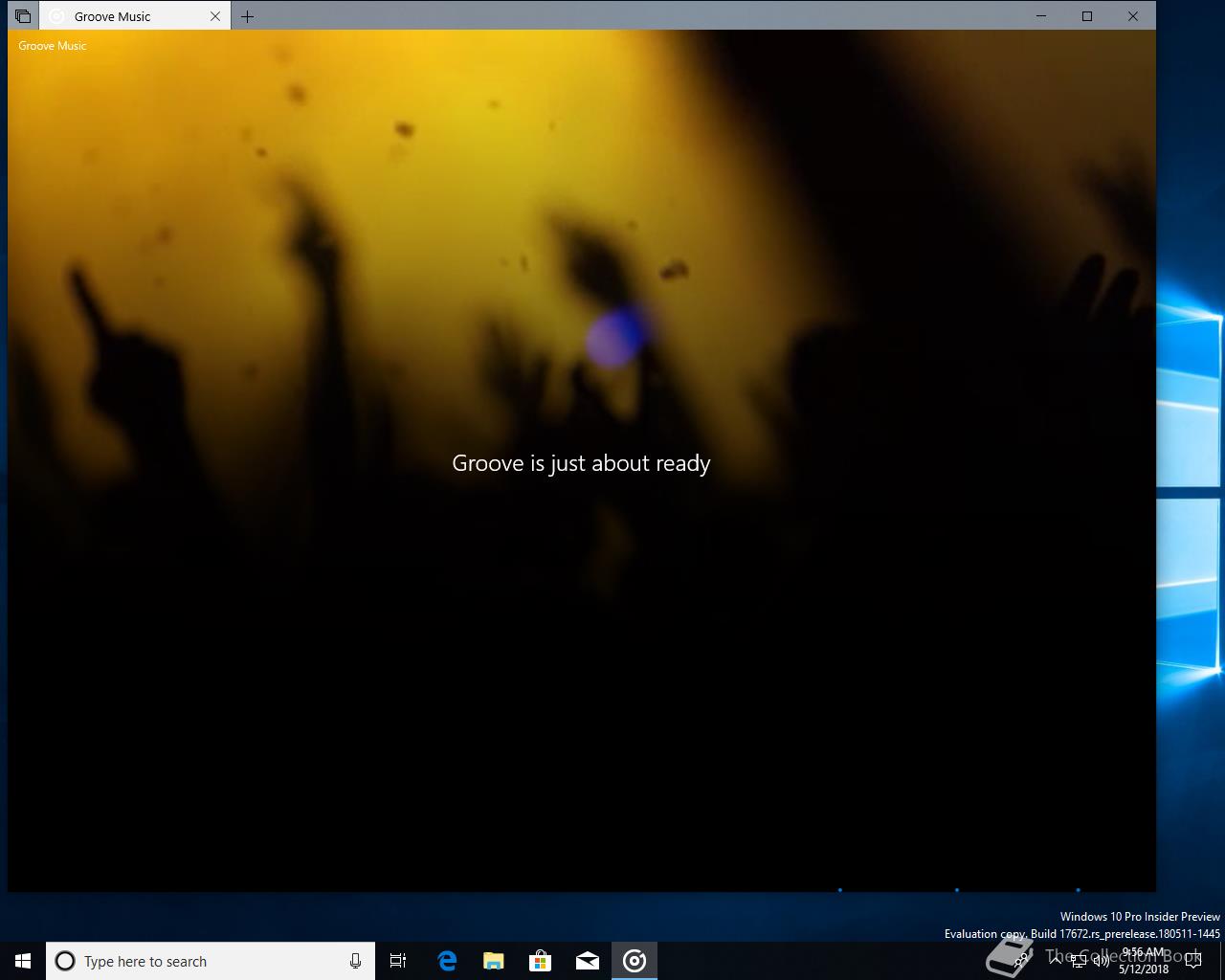Viewport: 1225px width, 980px height.
Task: Launch Microsoft Edge from taskbar
Action: [x=447, y=961]
